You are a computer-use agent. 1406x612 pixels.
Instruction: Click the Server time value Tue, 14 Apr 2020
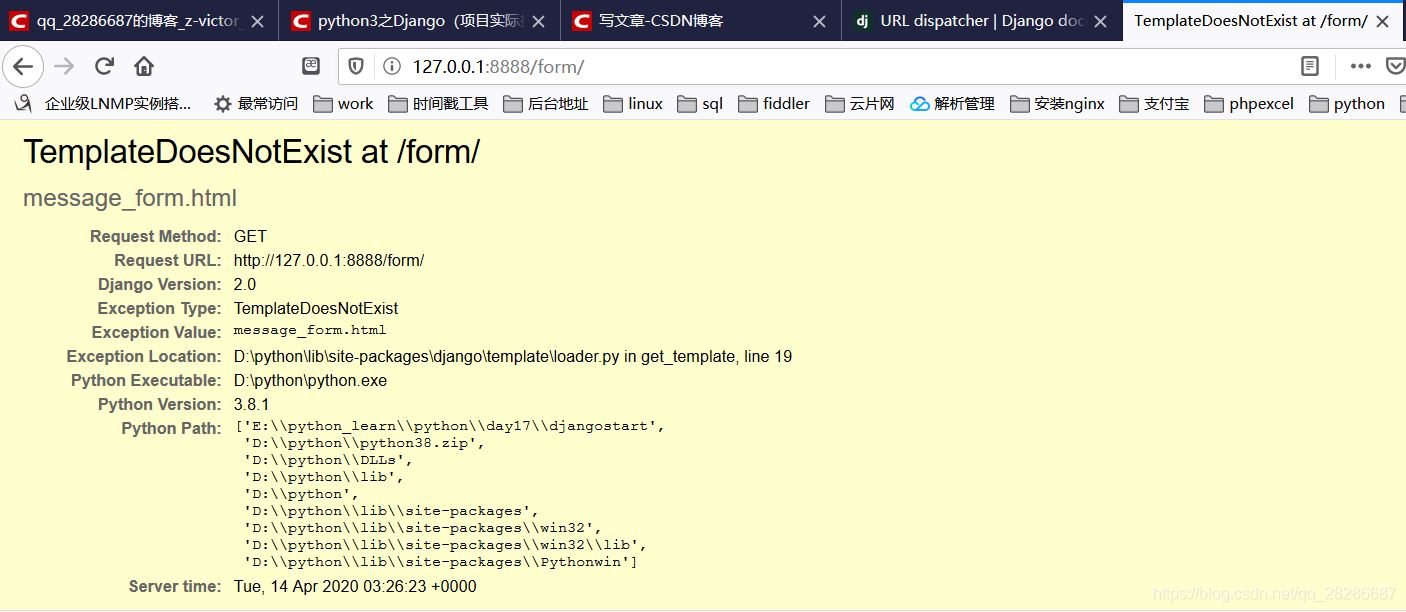355,587
